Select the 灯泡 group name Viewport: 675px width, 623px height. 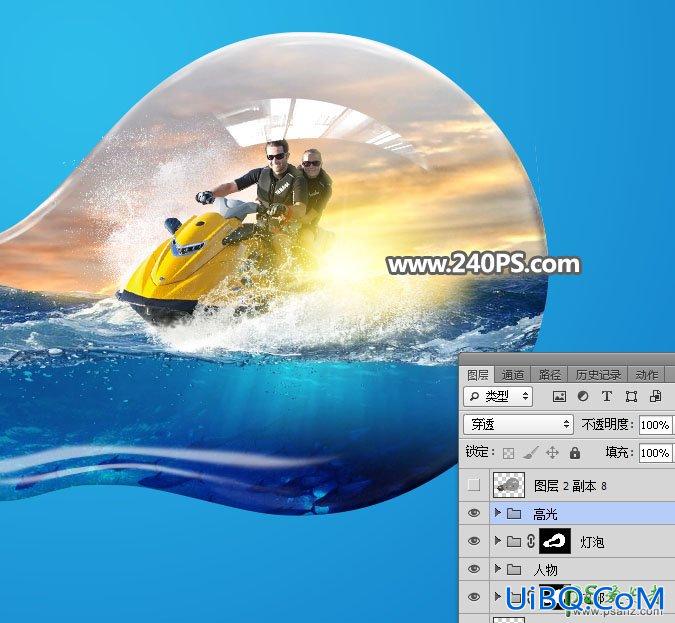592,542
